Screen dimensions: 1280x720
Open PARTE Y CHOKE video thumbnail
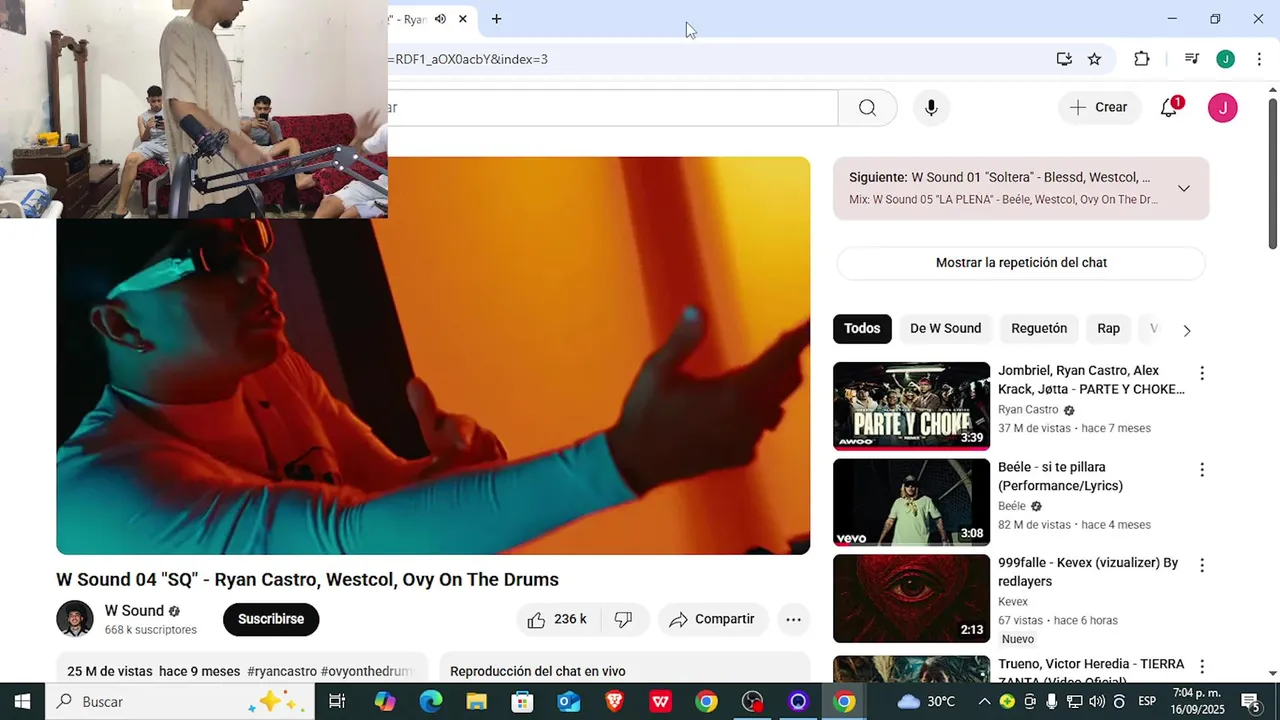[x=911, y=406]
